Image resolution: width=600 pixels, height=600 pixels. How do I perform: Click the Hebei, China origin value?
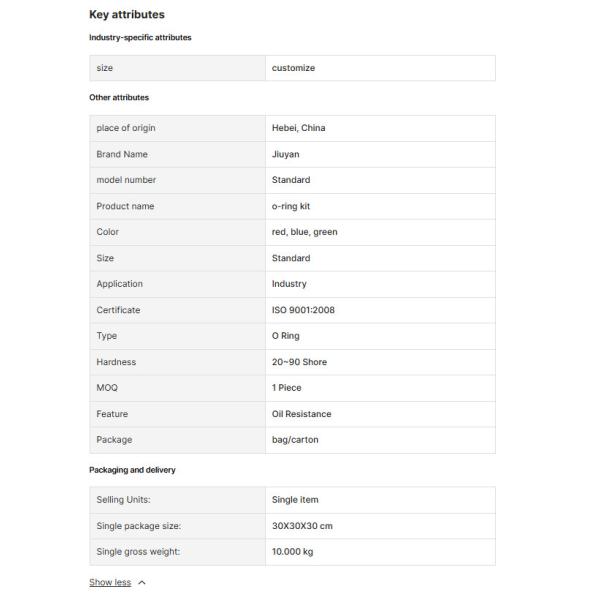pyautogui.click(x=298, y=128)
